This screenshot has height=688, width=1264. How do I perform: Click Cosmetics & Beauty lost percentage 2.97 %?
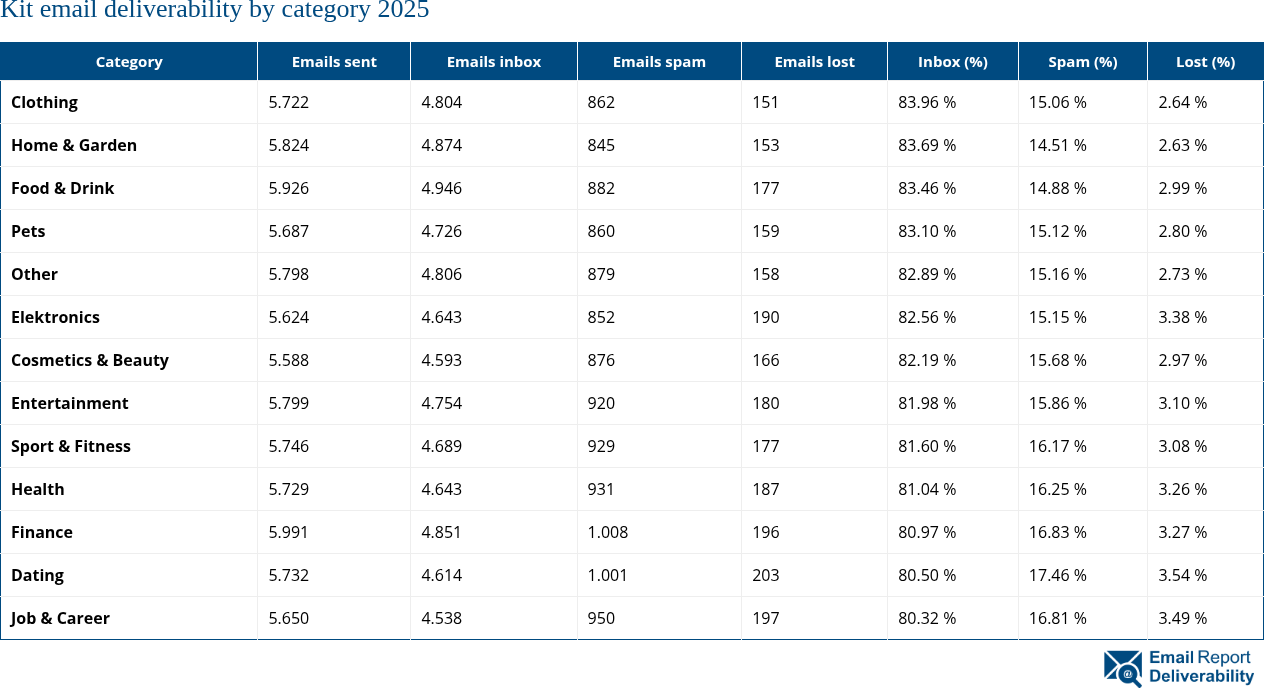[1183, 360]
